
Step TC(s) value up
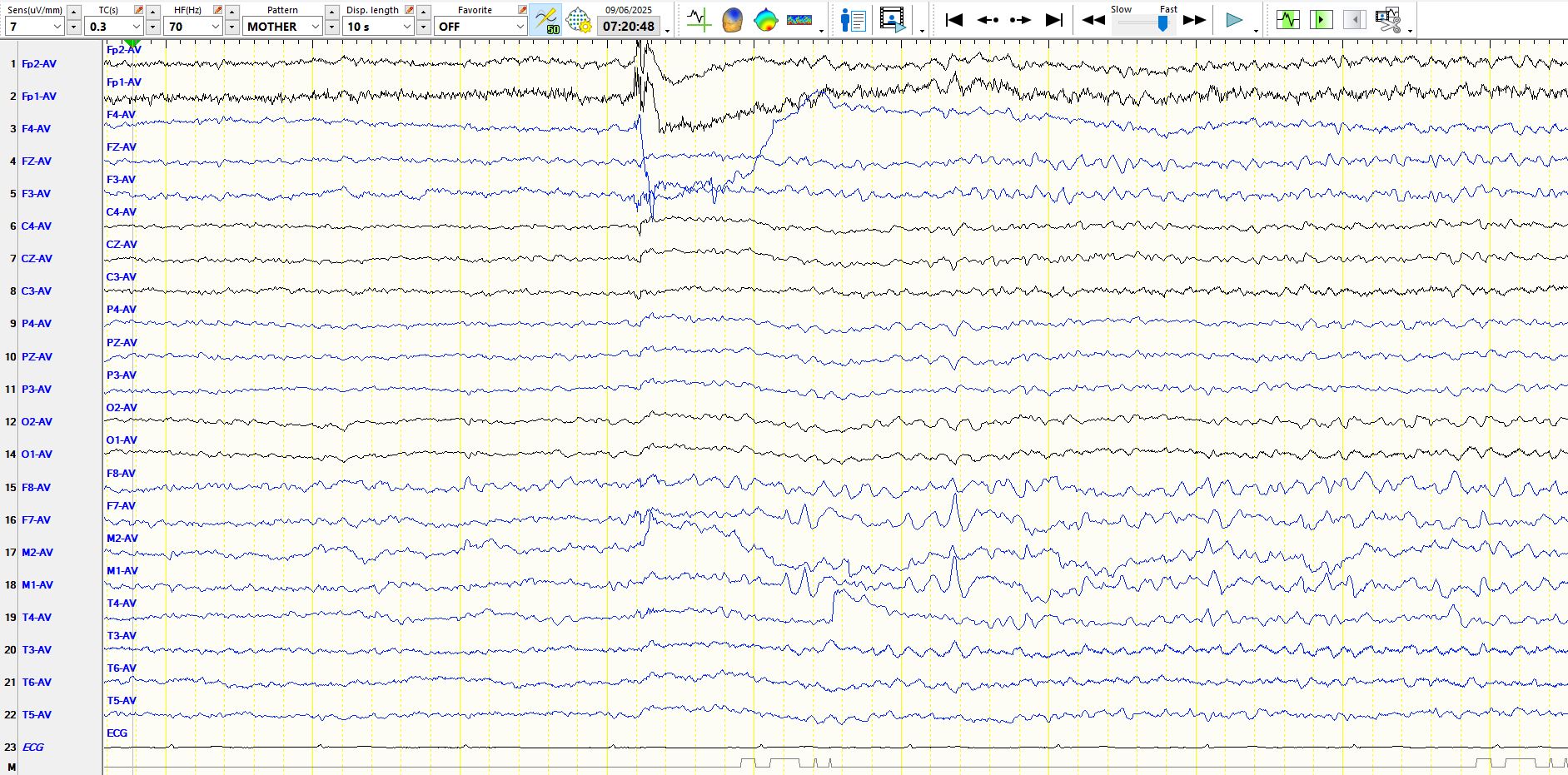tap(152, 12)
